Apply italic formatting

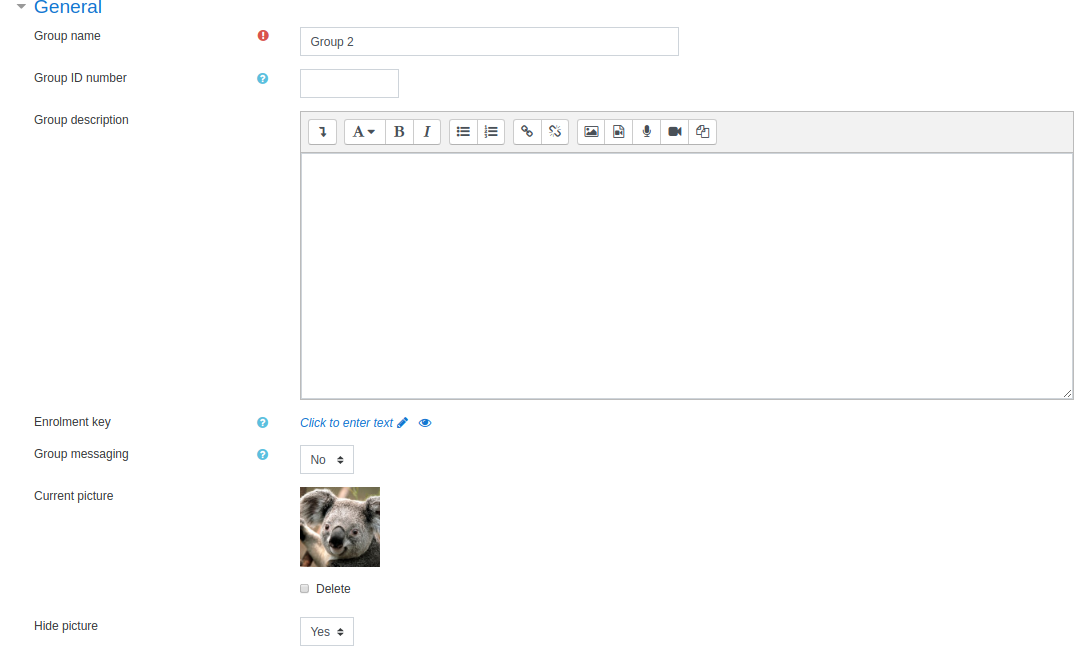427,131
